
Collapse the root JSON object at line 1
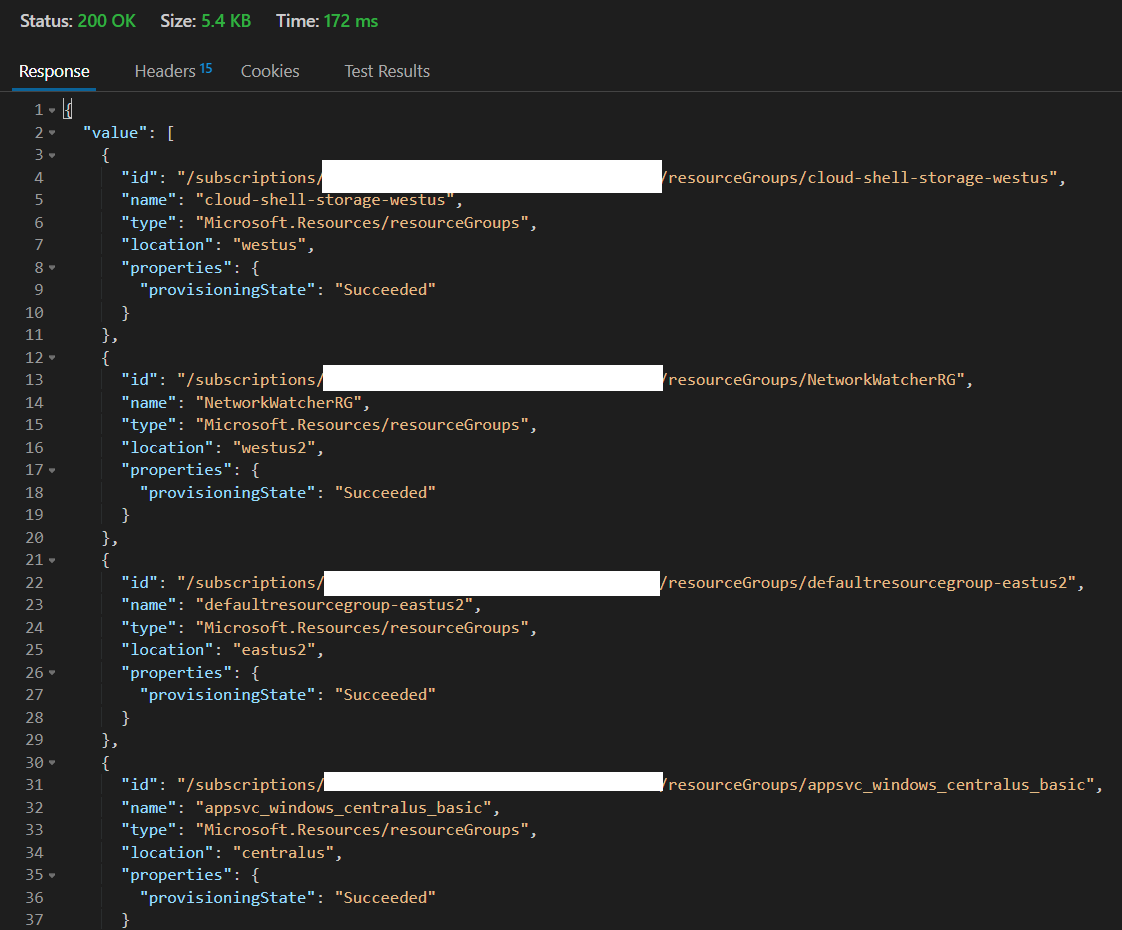[x=52, y=110]
